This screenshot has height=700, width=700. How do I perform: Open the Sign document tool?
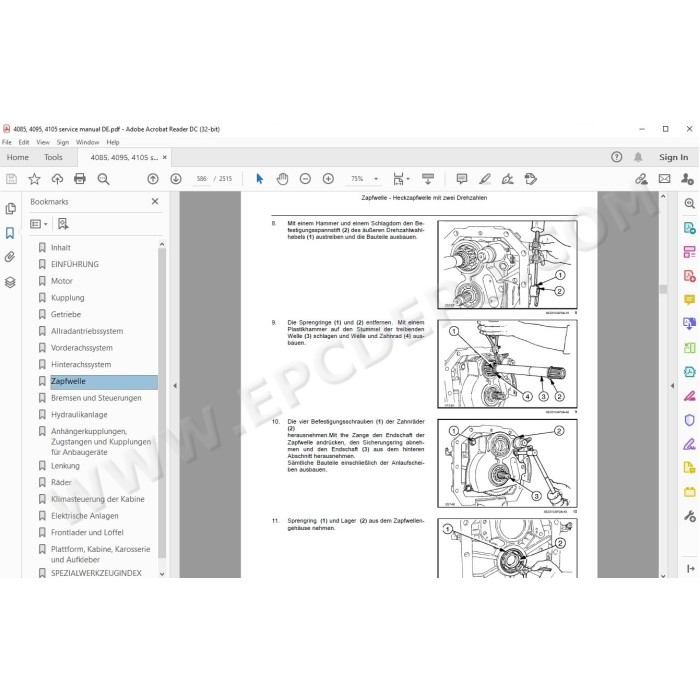click(x=508, y=179)
